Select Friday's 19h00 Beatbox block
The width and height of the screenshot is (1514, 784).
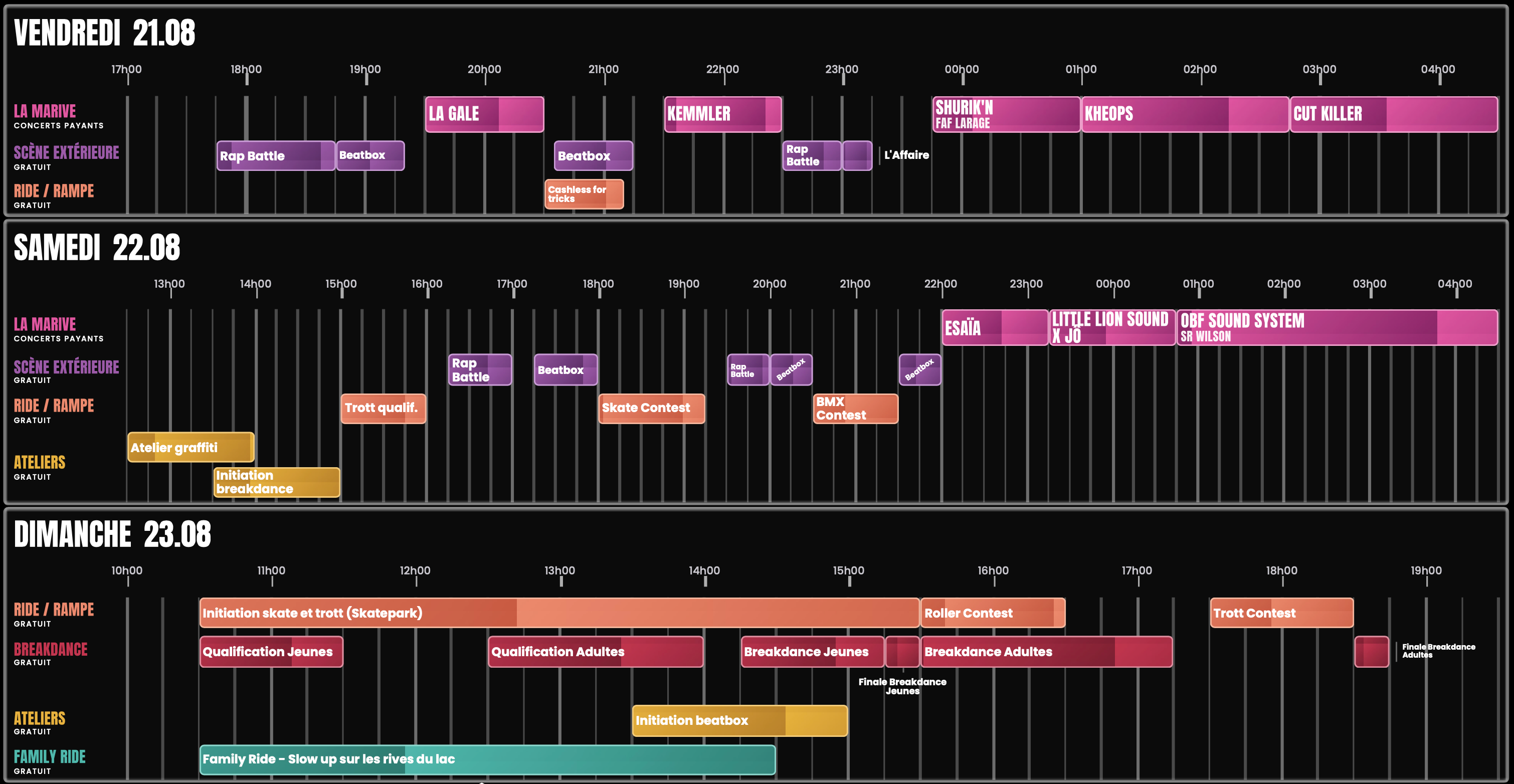[x=370, y=156]
